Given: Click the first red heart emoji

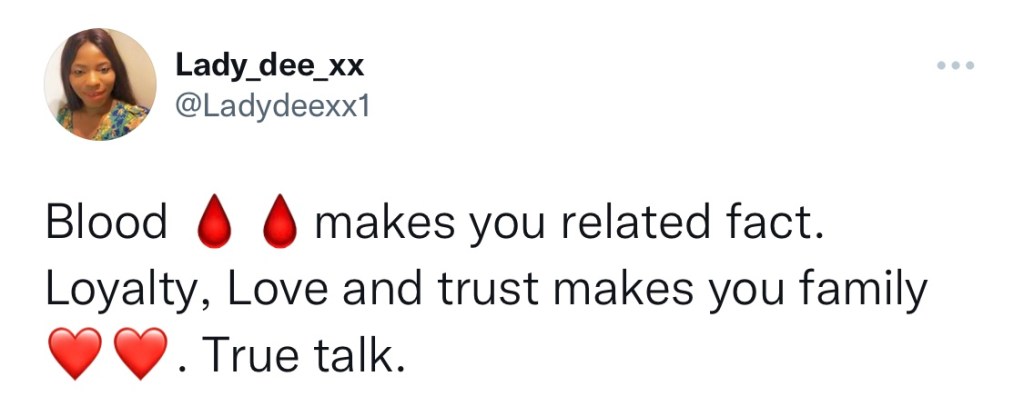Looking at the screenshot, I should [x=74, y=356].
